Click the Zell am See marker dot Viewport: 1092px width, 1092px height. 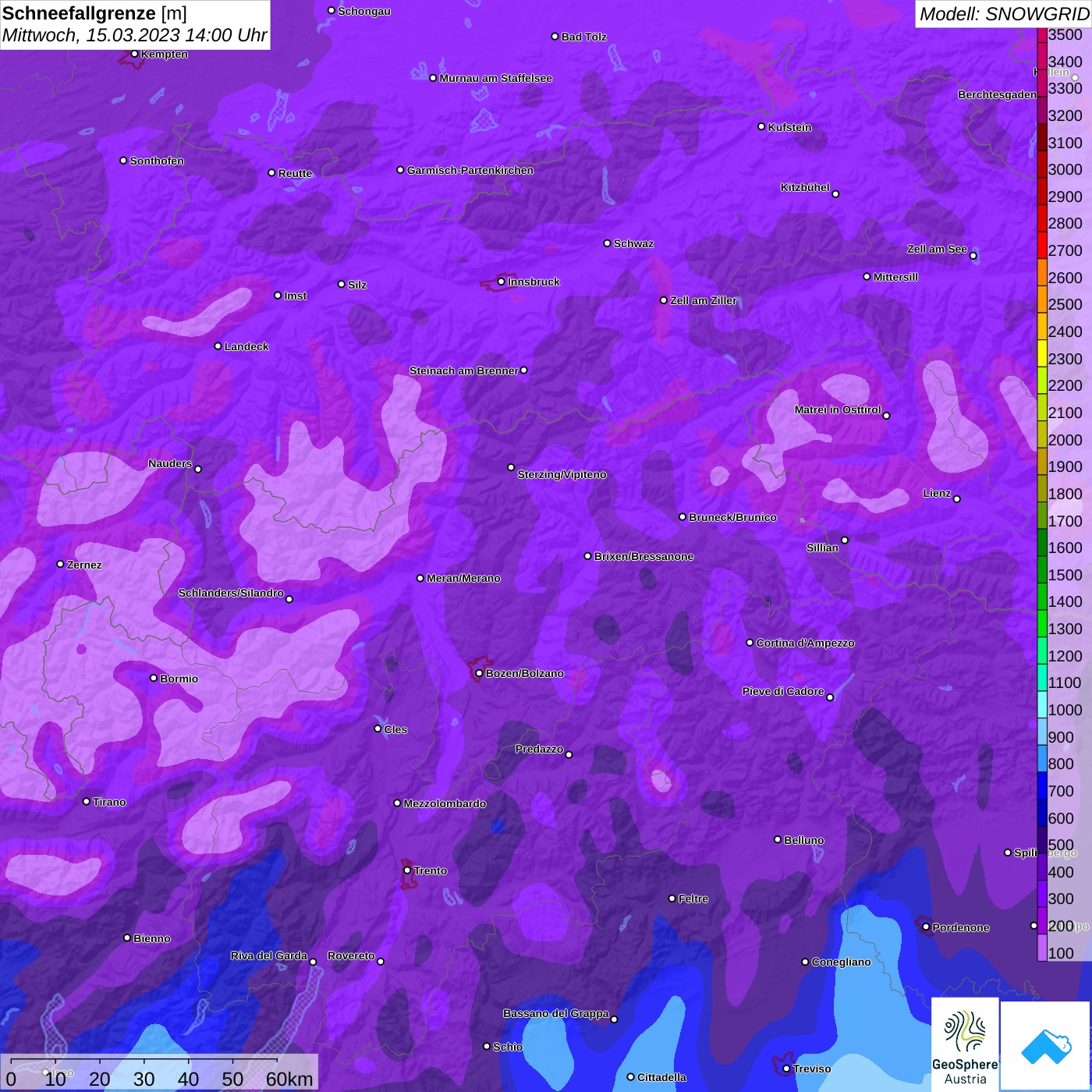tap(973, 255)
